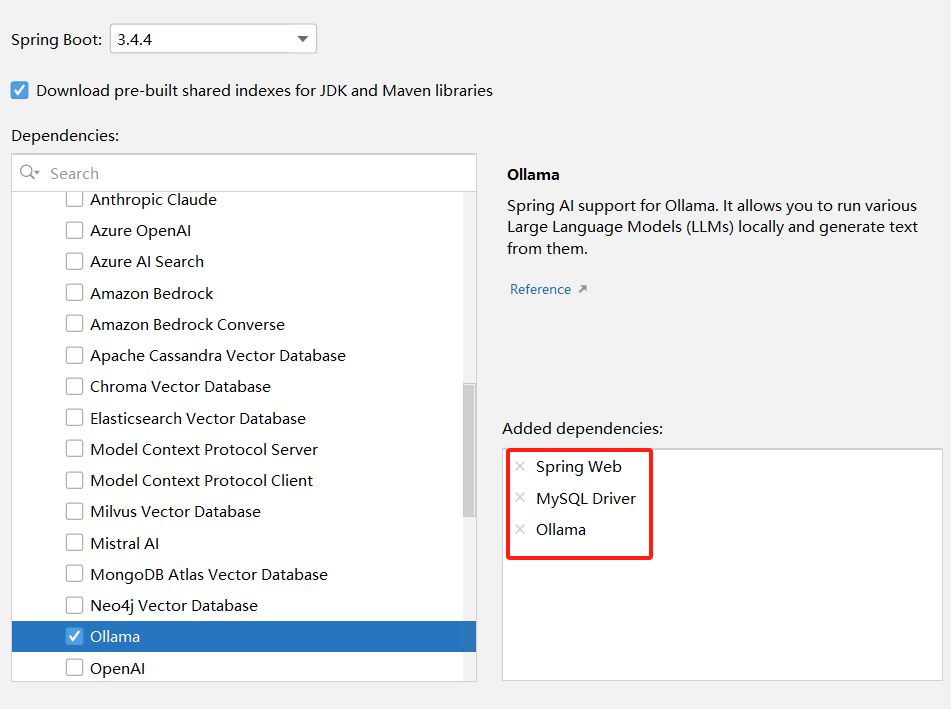Check the Amazon Bedrock checkbox

pyautogui.click(x=74, y=293)
